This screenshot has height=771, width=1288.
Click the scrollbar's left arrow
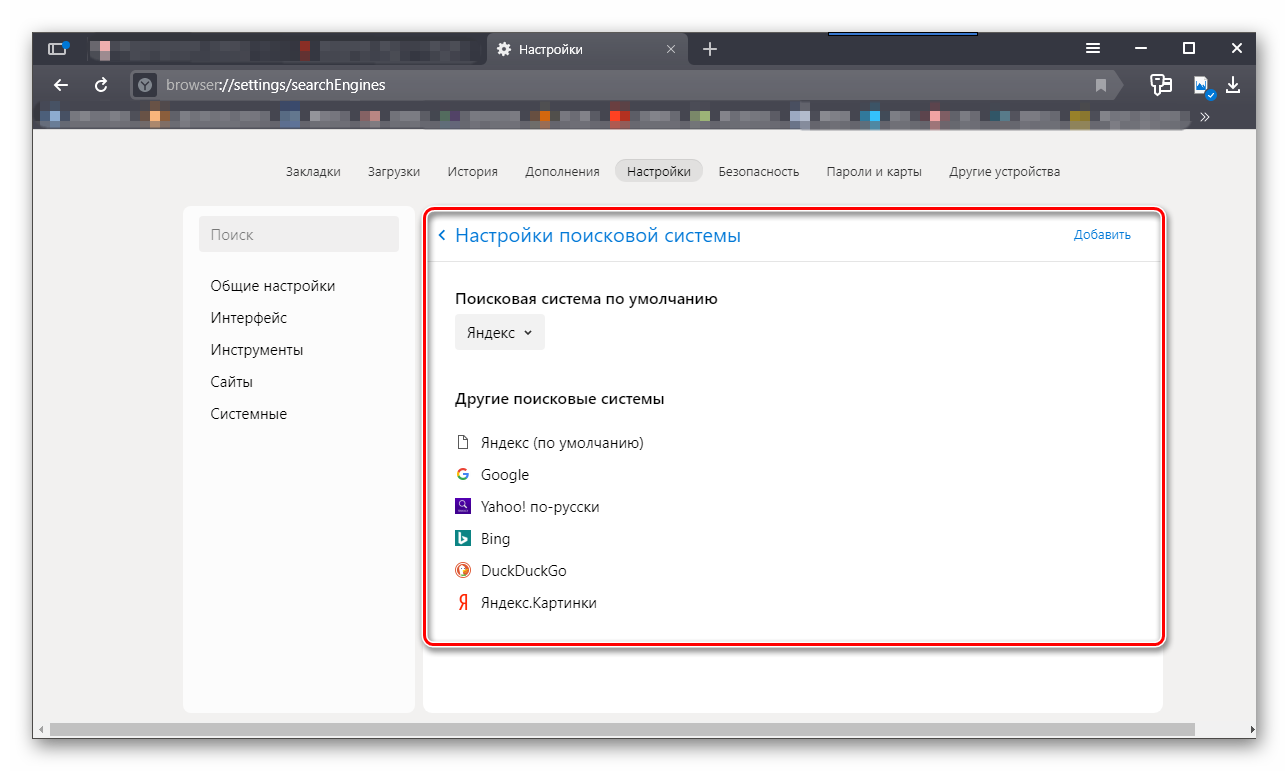point(40,730)
